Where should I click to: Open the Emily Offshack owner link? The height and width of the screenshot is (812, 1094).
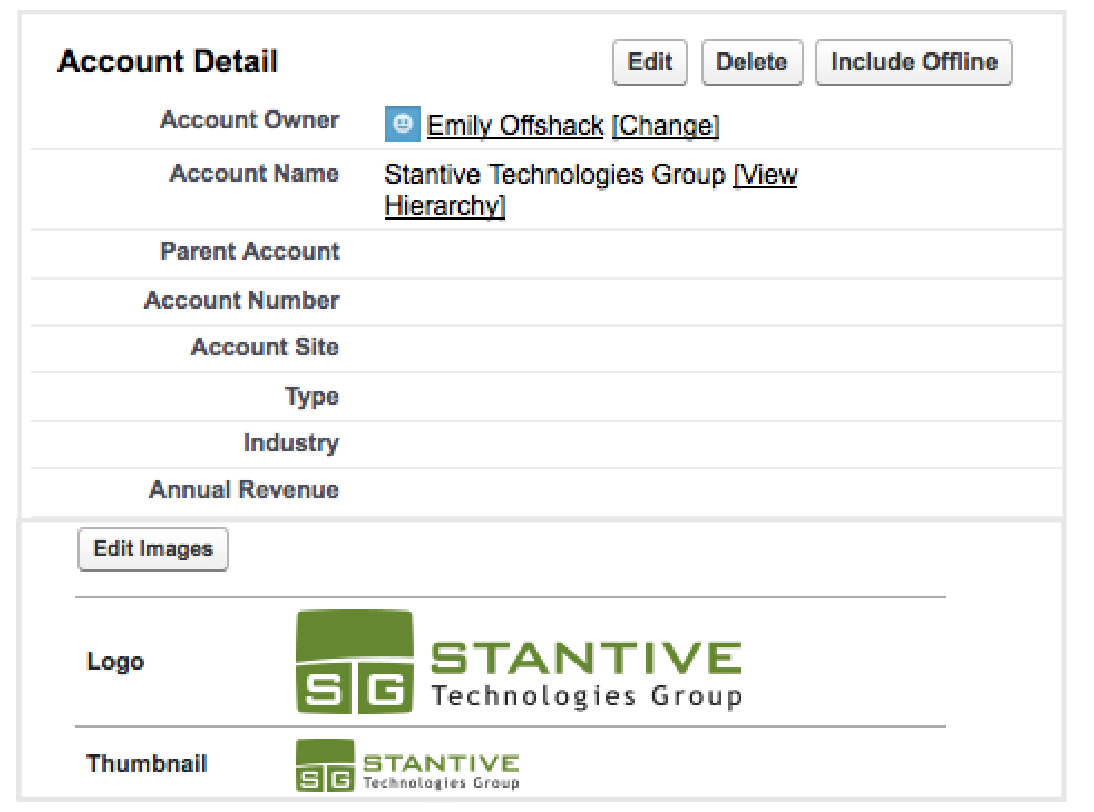click(x=515, y=126)
